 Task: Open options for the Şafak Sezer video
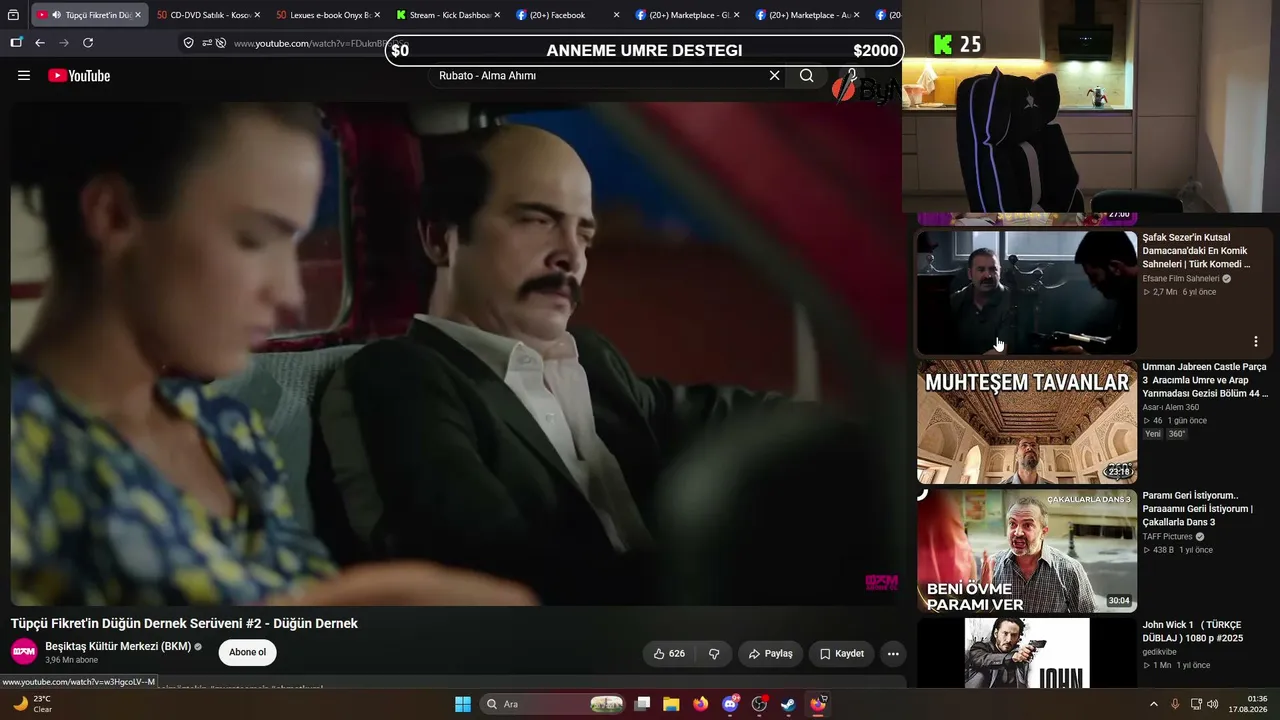pos(1256,342)
